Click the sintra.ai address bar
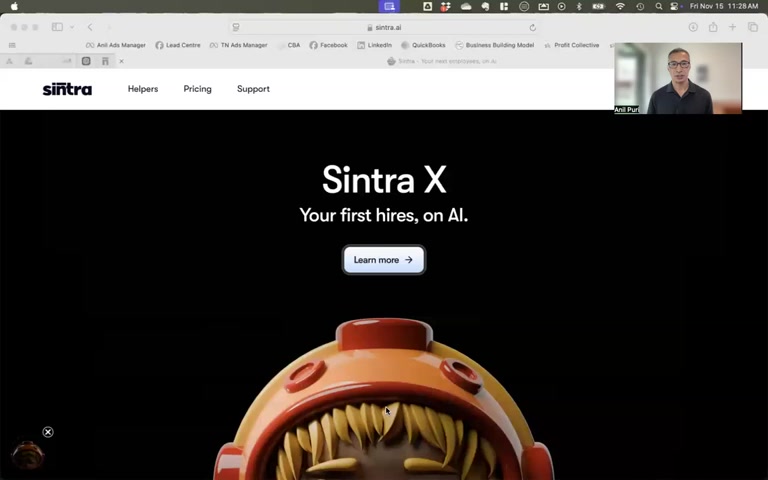 pyautogui.click(x=384, y=27)
